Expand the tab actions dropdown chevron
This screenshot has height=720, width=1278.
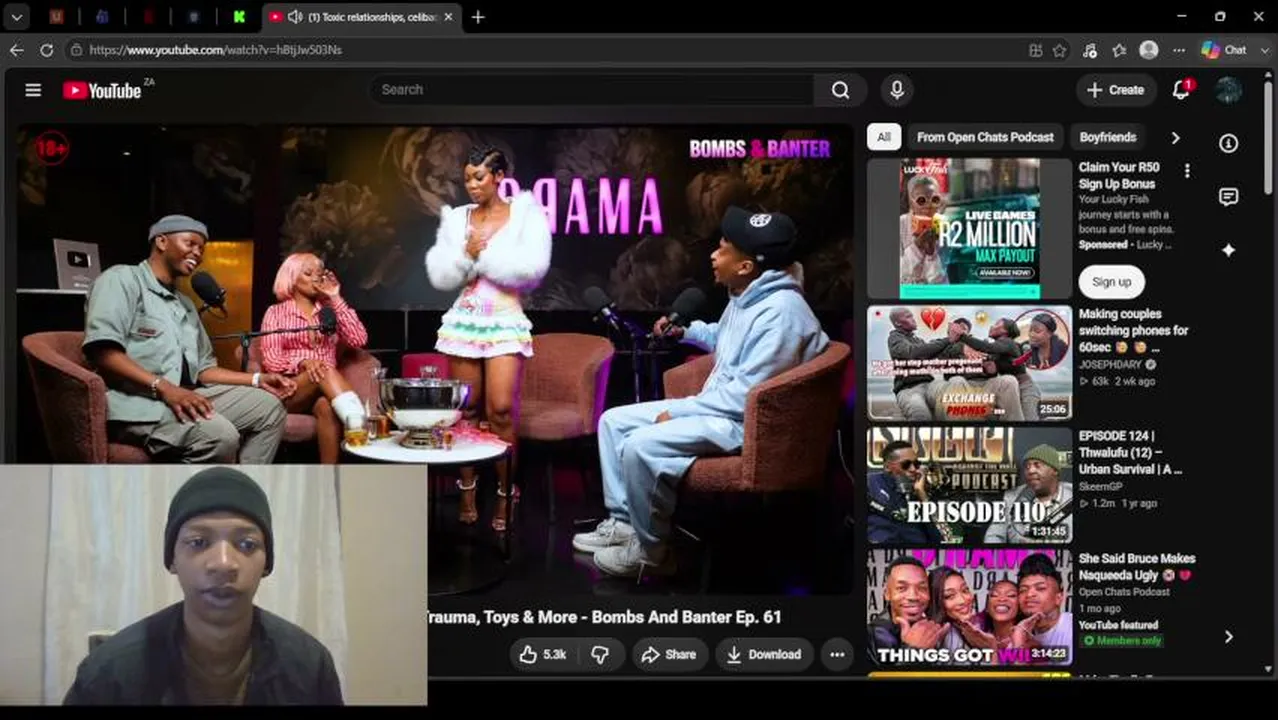[x=17, y=17]
